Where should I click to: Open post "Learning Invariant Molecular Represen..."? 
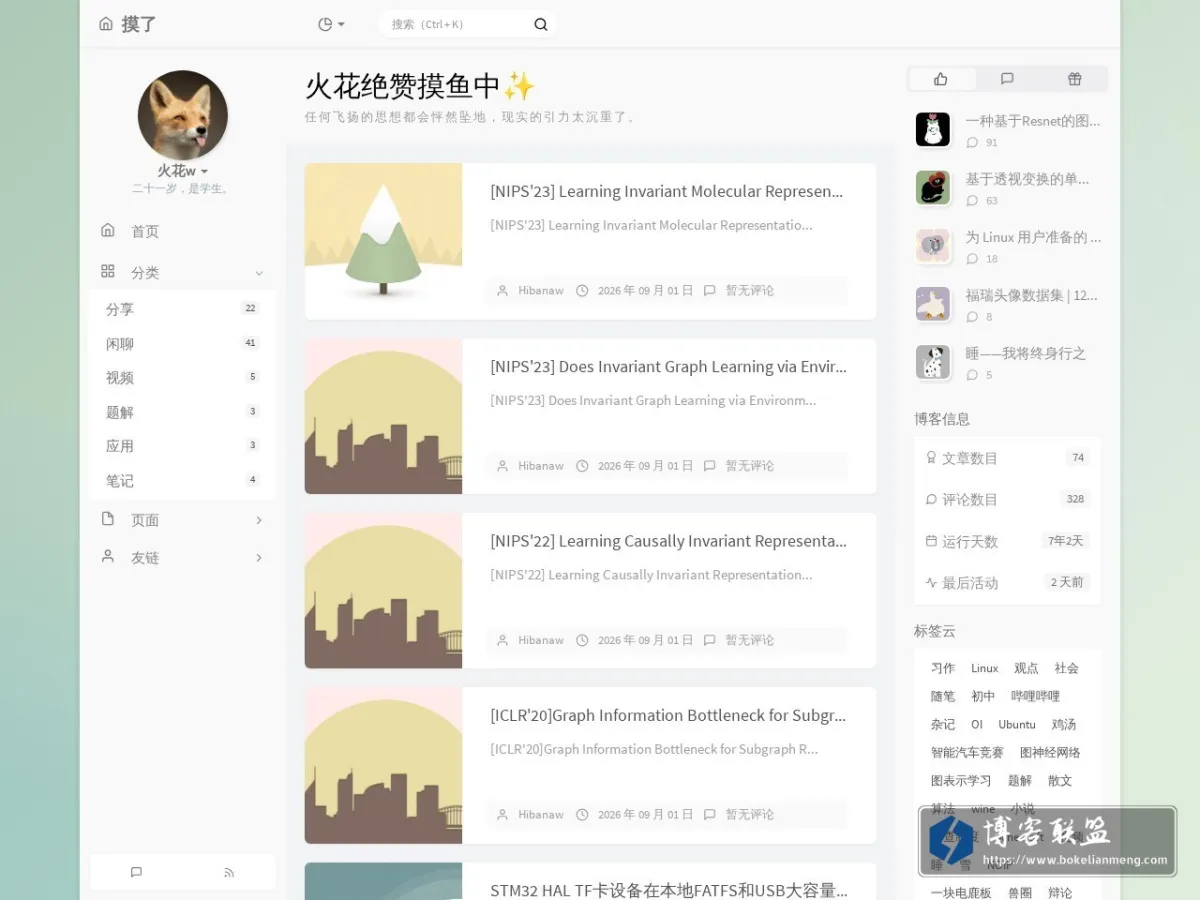tap(666, 191)
